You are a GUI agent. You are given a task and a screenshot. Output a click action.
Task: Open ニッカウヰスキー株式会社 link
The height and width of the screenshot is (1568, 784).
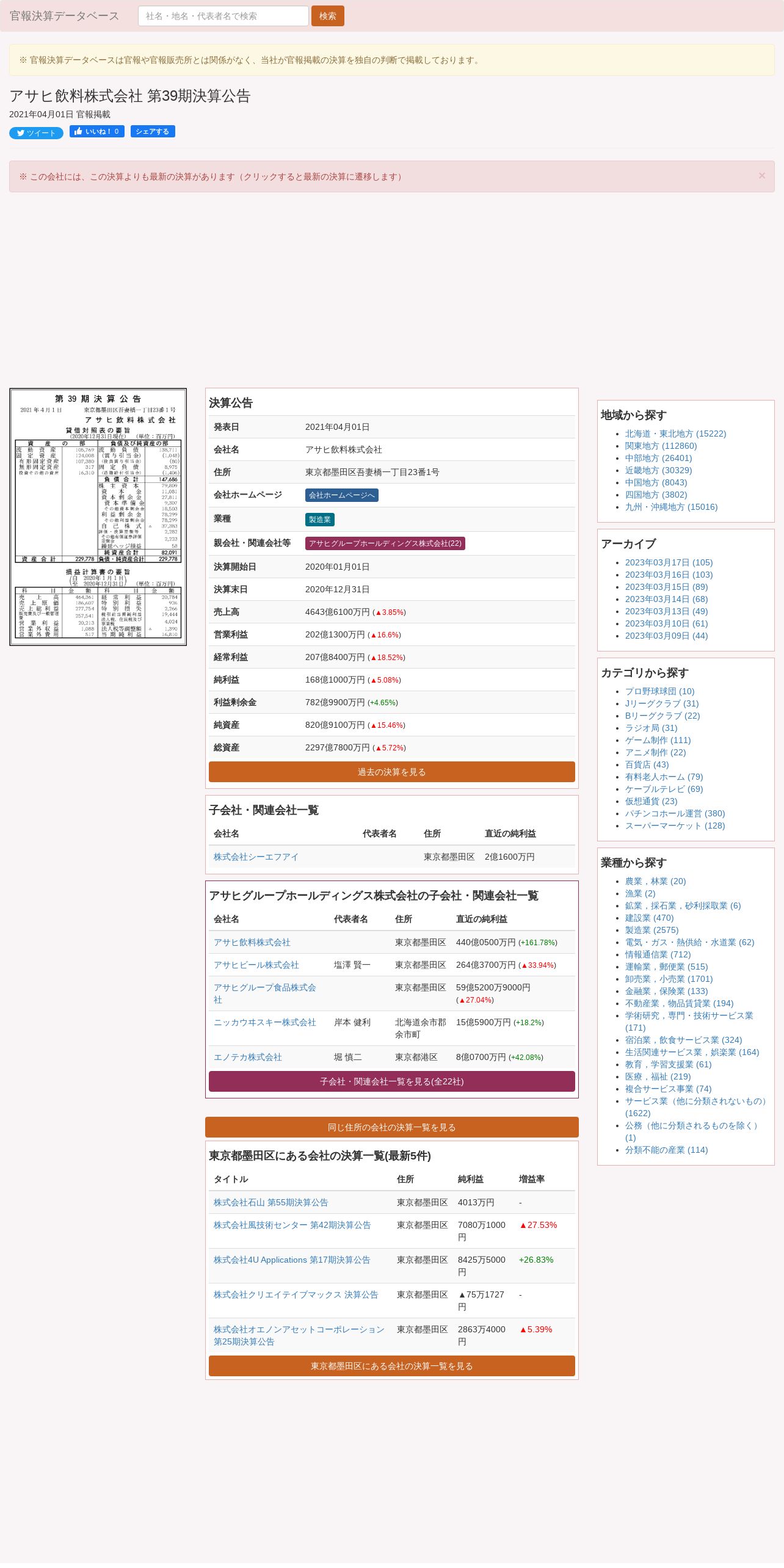[265, 1022]
